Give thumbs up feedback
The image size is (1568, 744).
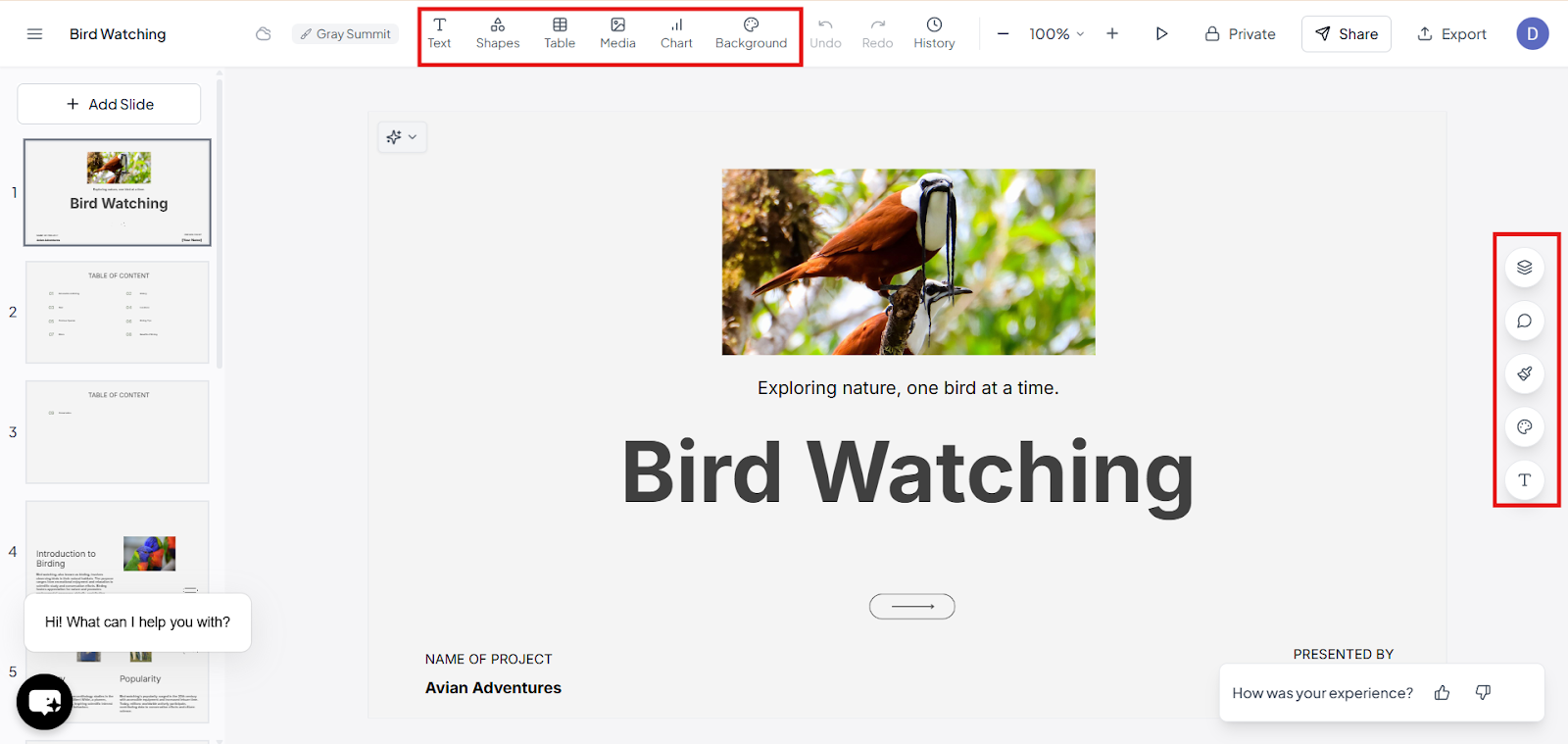(x=1442, y=693)
